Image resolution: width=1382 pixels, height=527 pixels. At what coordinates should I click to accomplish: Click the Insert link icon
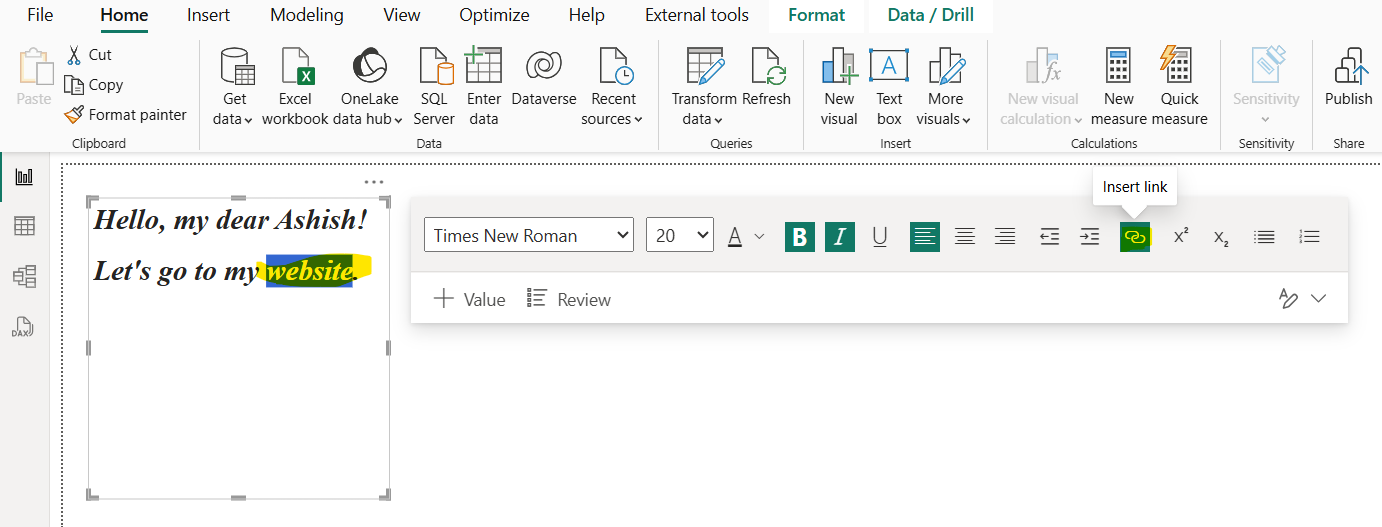(x=1134, y=237)
